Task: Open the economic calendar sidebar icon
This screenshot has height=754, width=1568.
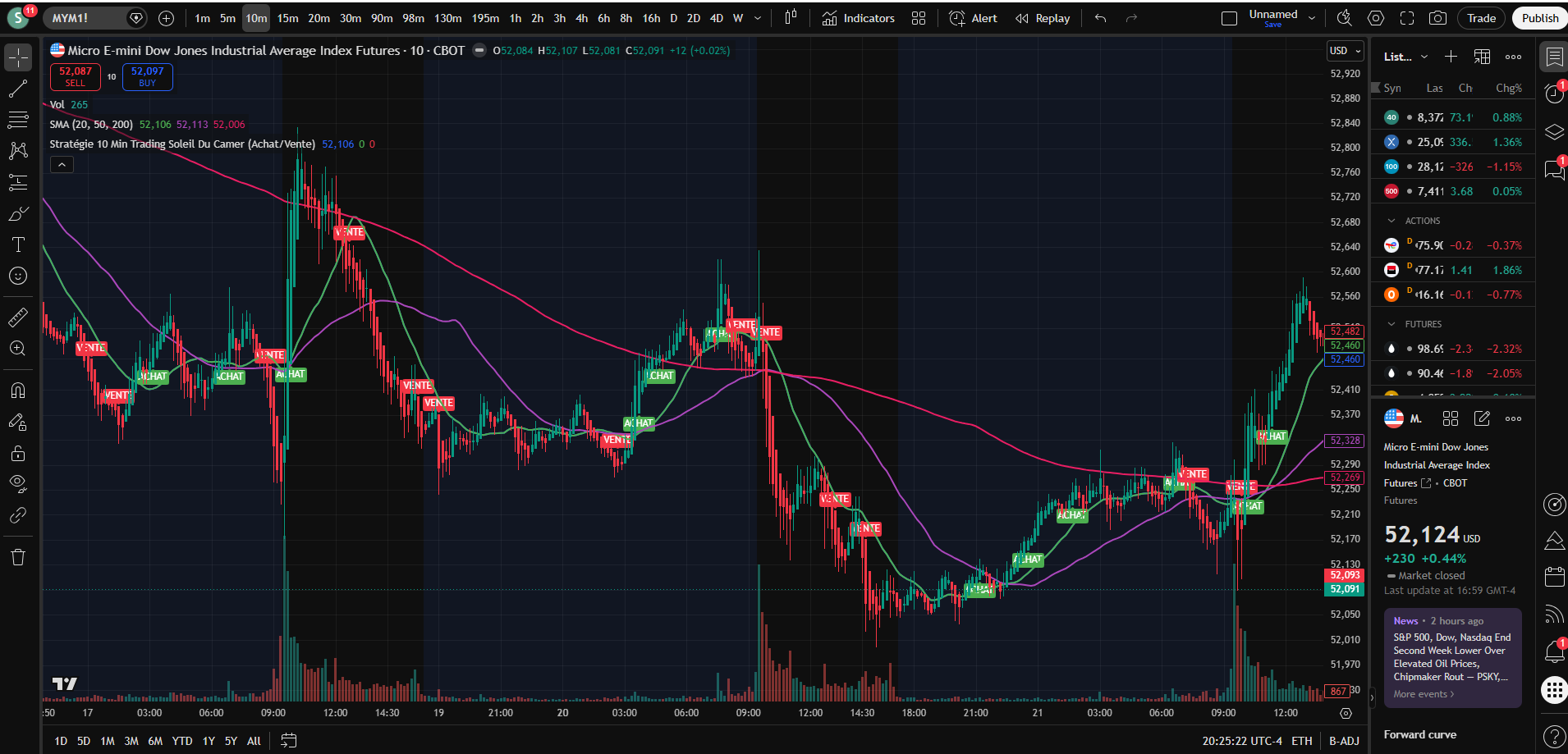Action: [1554, 577]
